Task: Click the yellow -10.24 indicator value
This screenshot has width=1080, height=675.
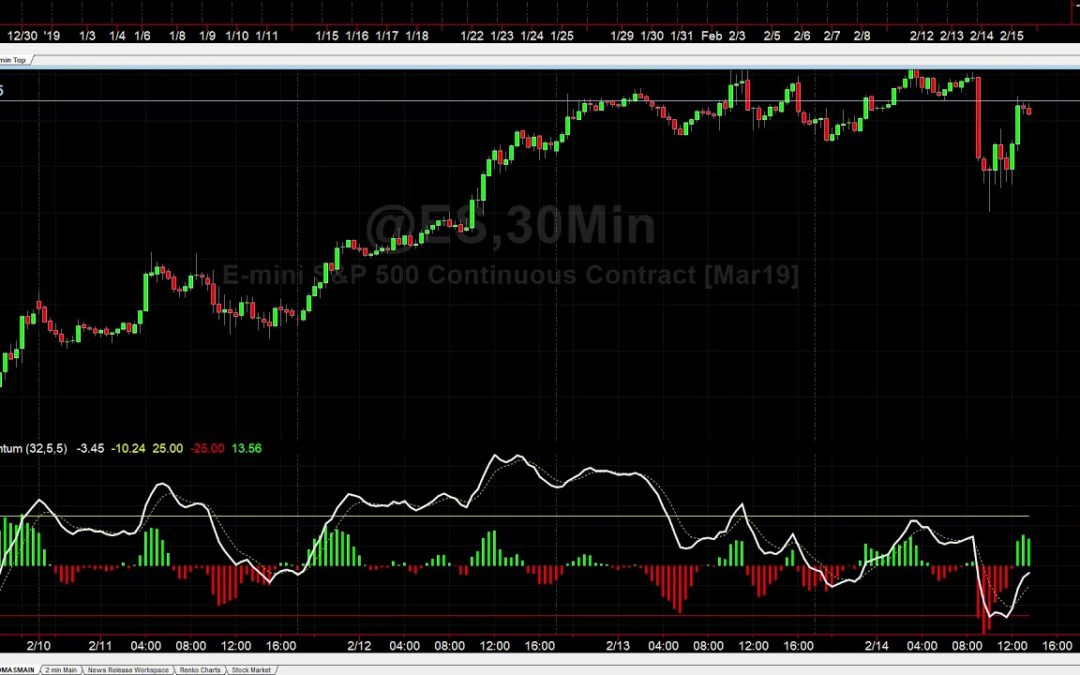Action: click(130, 449)
